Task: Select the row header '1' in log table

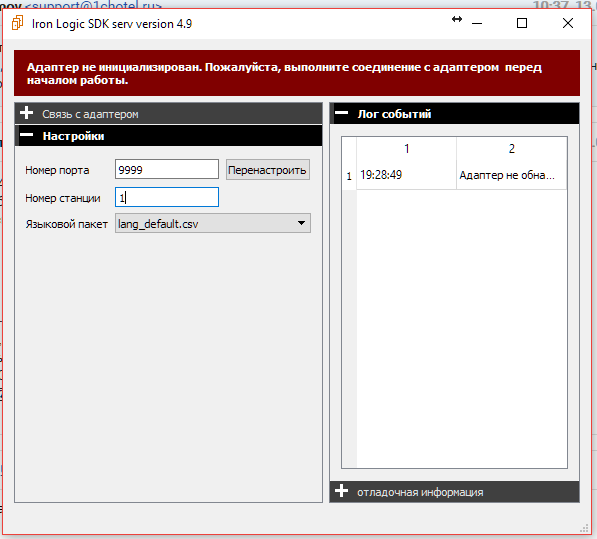Action: pyautogui.click(x=349, y=175)
